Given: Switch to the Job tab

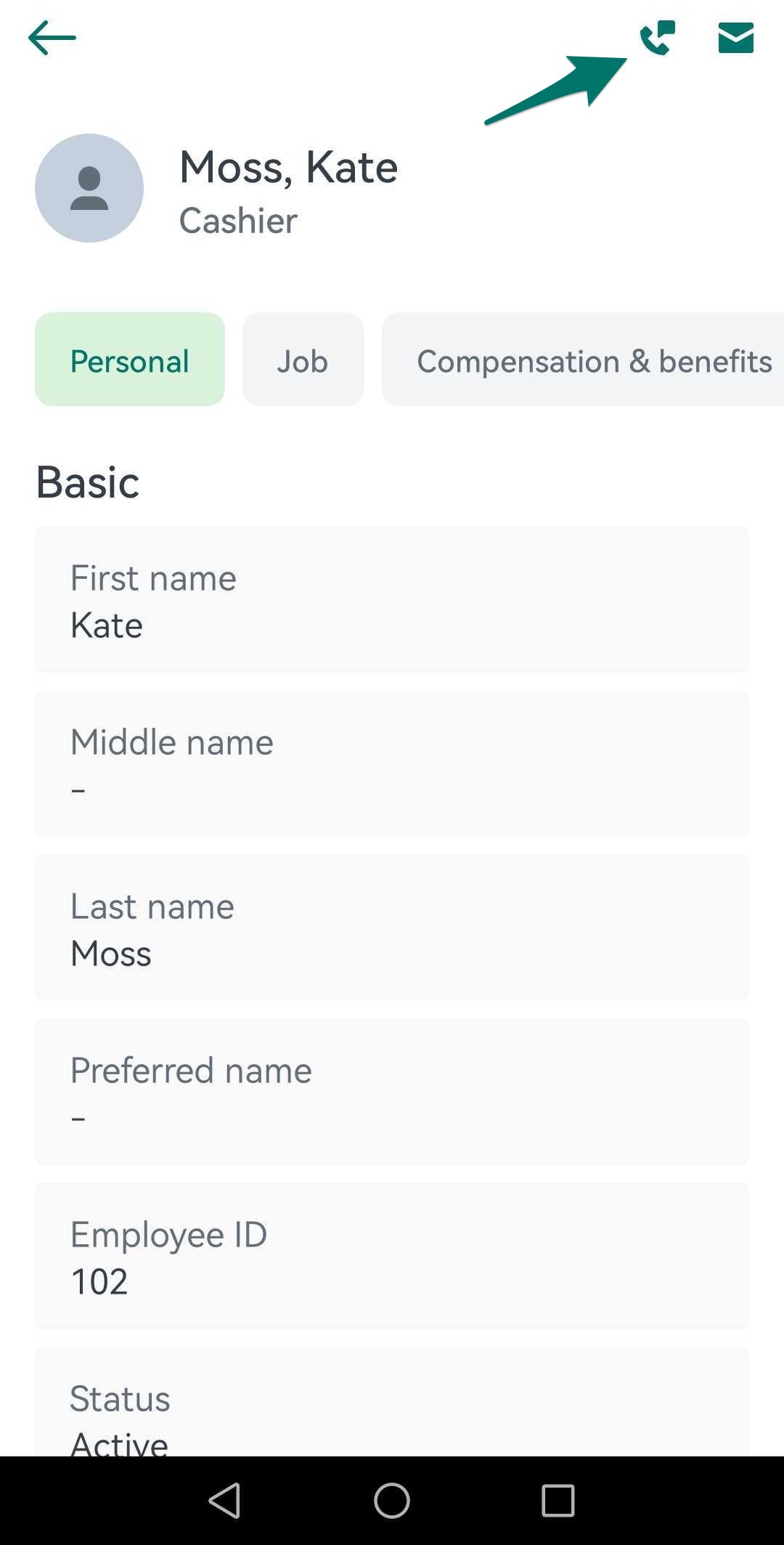Looking at the screenshot, I should coord(303,360).
